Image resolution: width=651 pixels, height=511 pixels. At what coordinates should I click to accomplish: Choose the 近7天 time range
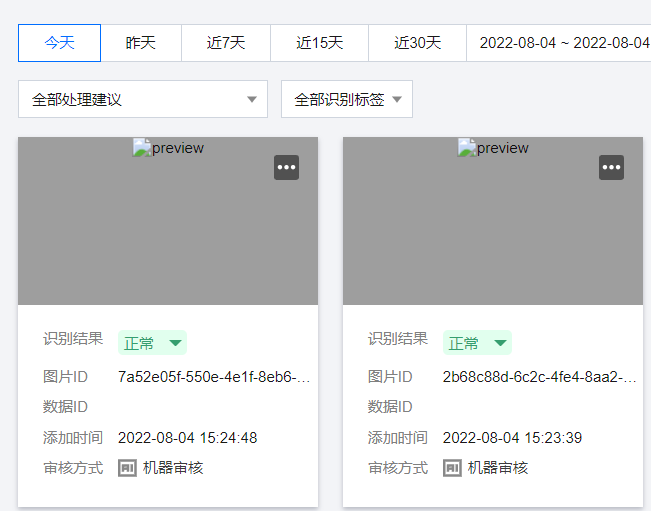click(x=226, y=43)
